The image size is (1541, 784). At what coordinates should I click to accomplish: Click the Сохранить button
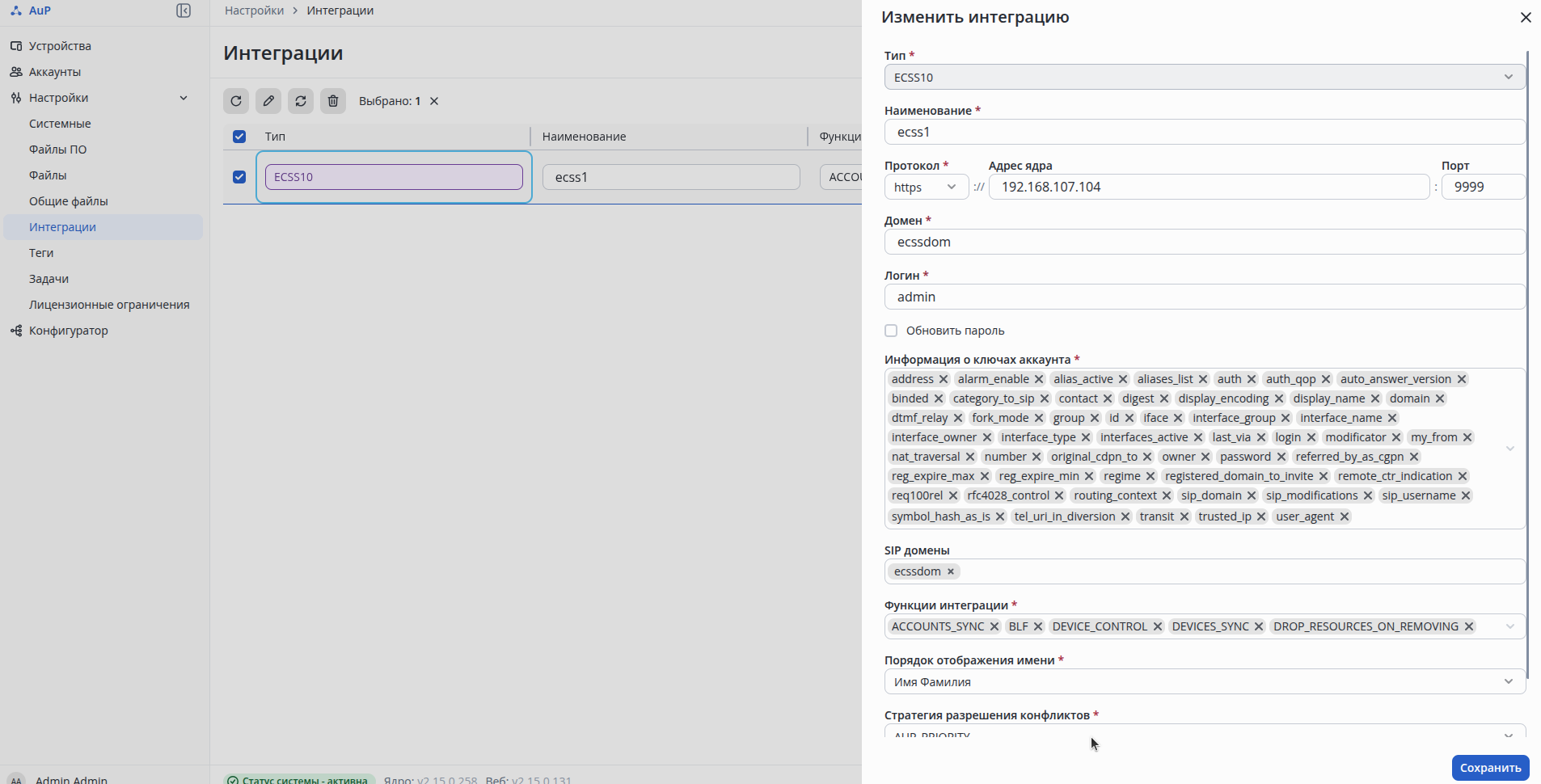coord(1490,768)
